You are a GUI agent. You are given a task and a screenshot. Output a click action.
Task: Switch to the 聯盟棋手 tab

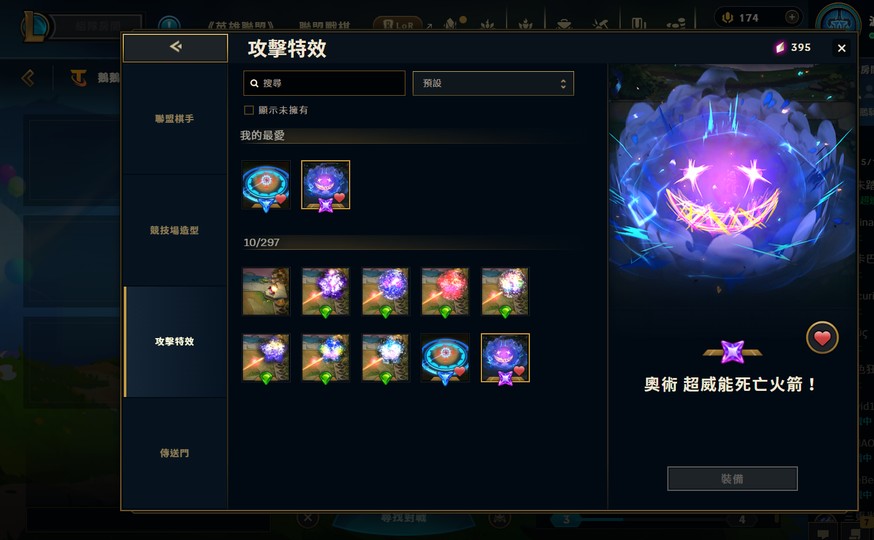click(174, 119)
